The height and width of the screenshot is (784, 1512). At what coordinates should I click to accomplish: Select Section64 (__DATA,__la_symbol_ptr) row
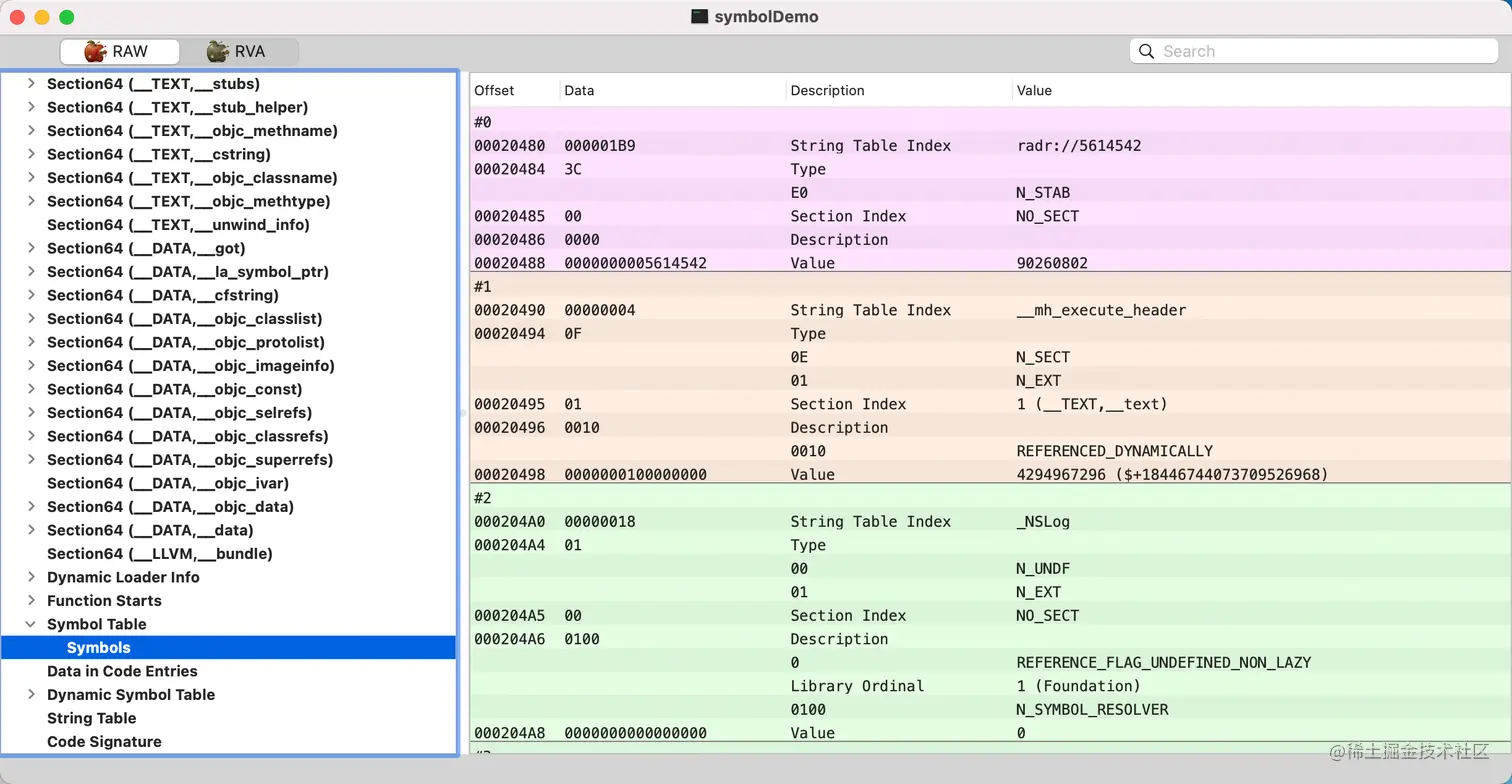(228, 272)
